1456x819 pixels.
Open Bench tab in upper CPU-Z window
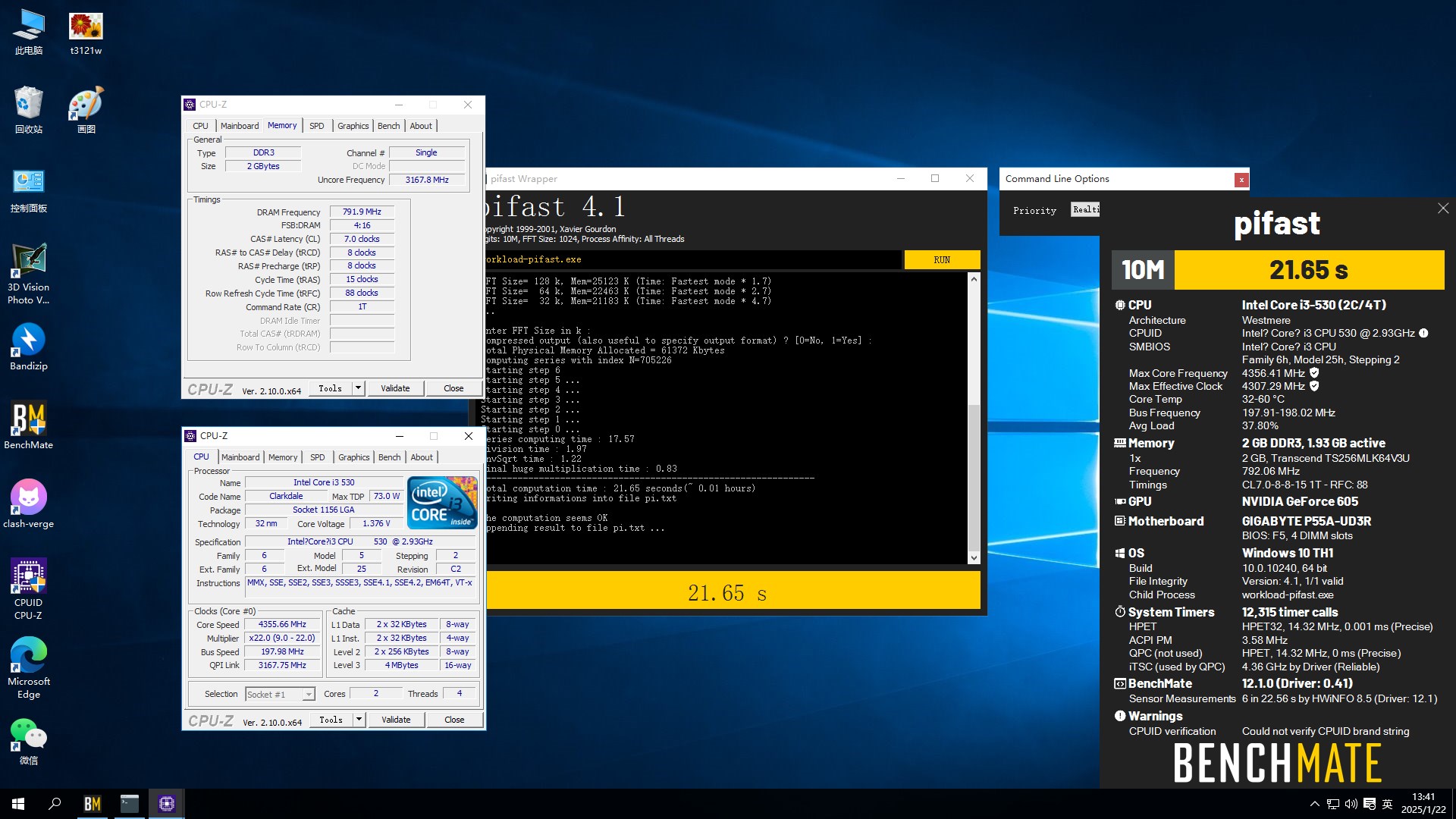(x=389, y=126)
